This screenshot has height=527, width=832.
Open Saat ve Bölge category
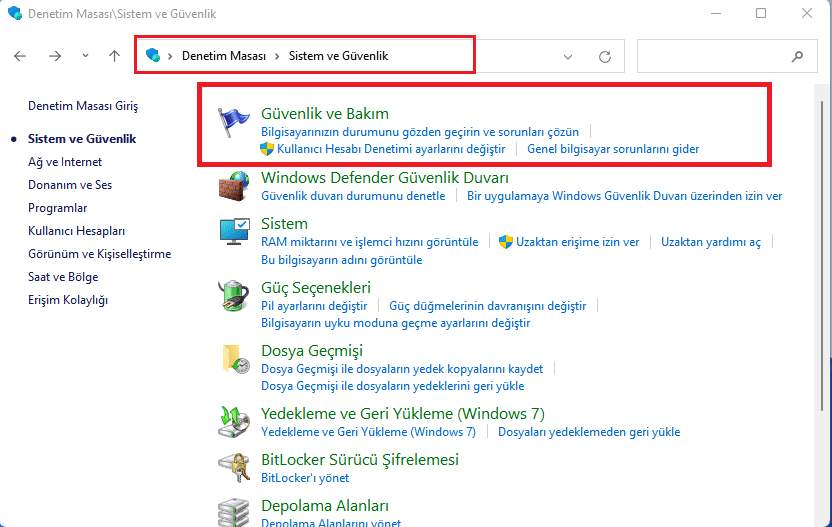pos(63,277)
